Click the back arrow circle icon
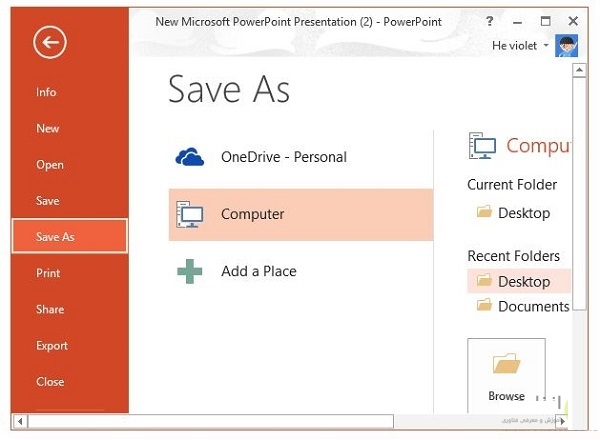Screen dimensions: 600x440 (47, 42)
